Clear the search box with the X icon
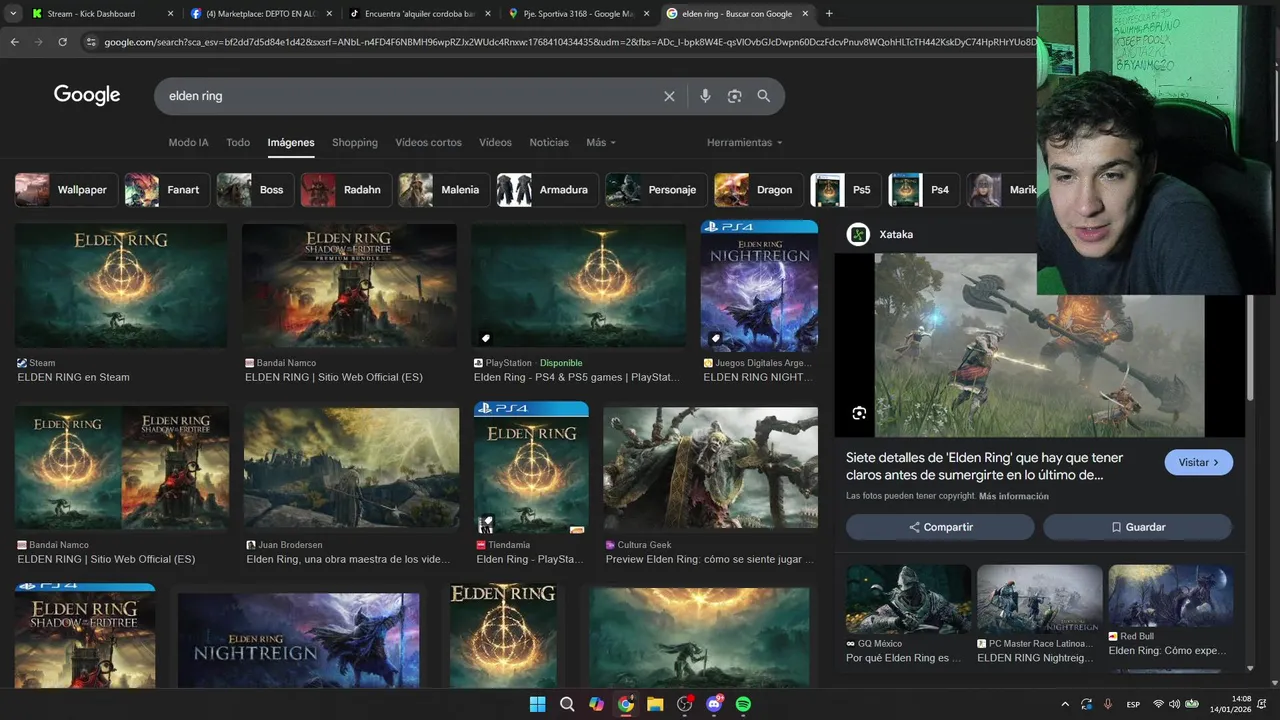This screenshot has height=720, width=1280. coord(669,96)
